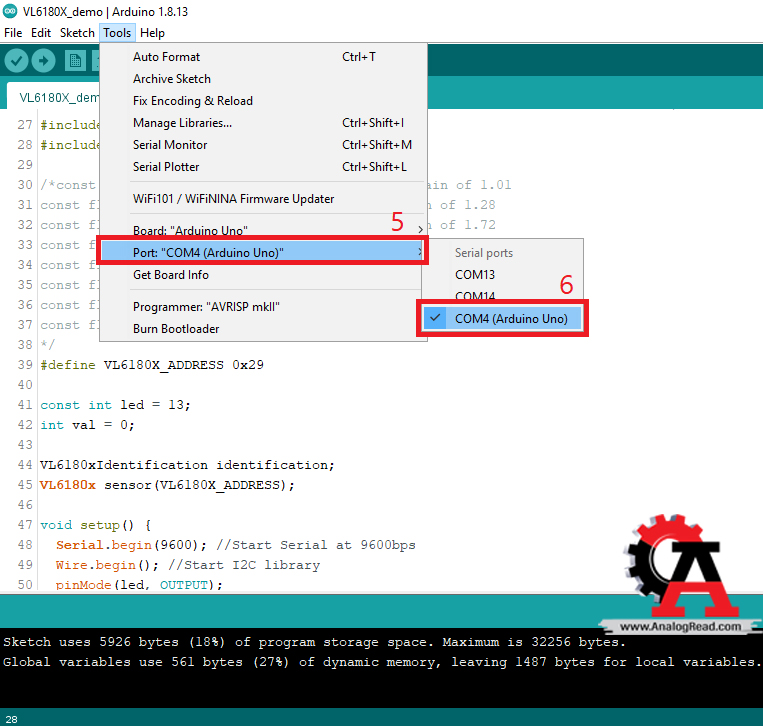Screen dimensions: 763x726
Task: Open the Help menu
Action: 152,33
